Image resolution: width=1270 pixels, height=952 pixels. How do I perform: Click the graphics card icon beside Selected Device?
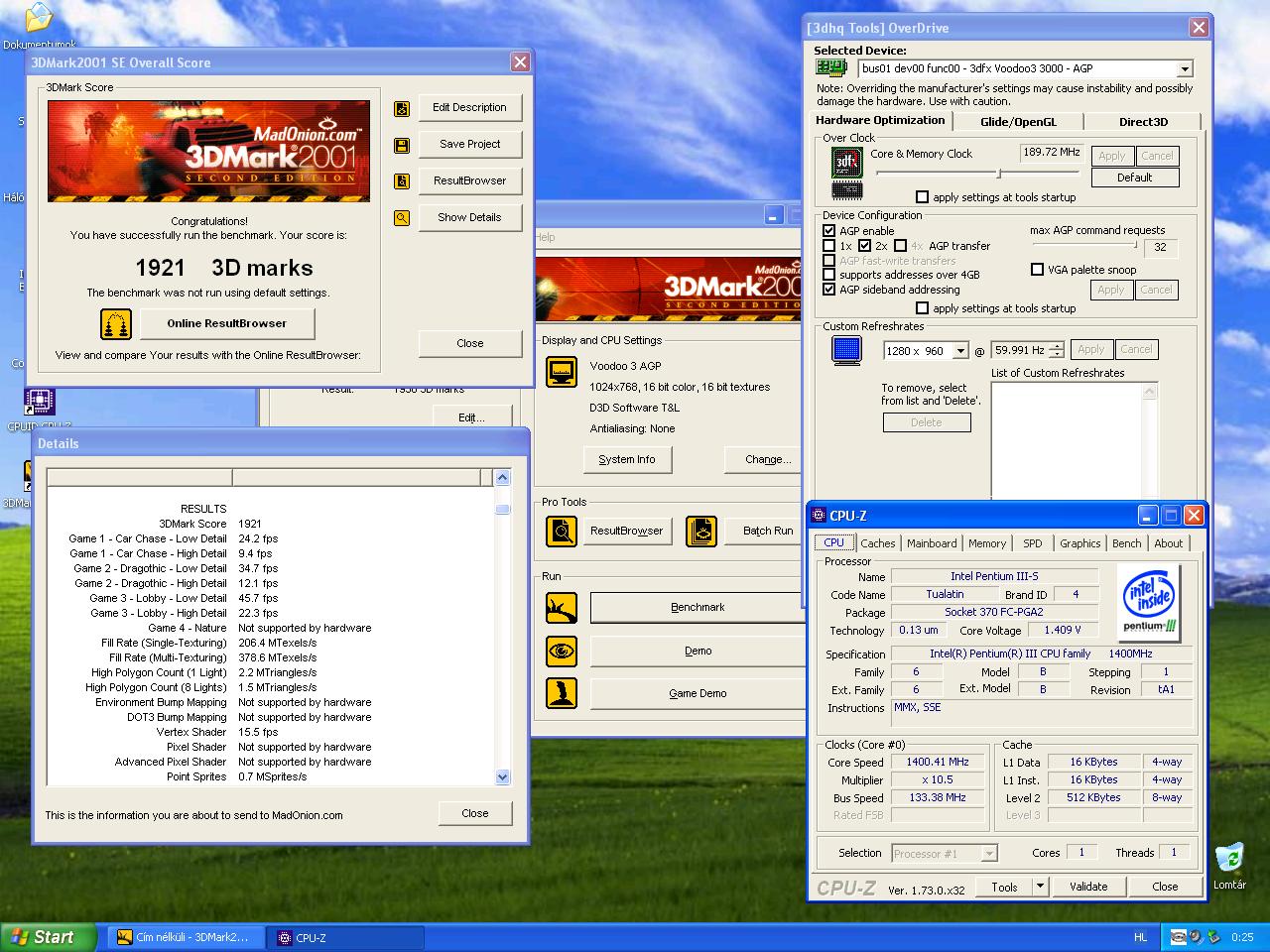831,68
